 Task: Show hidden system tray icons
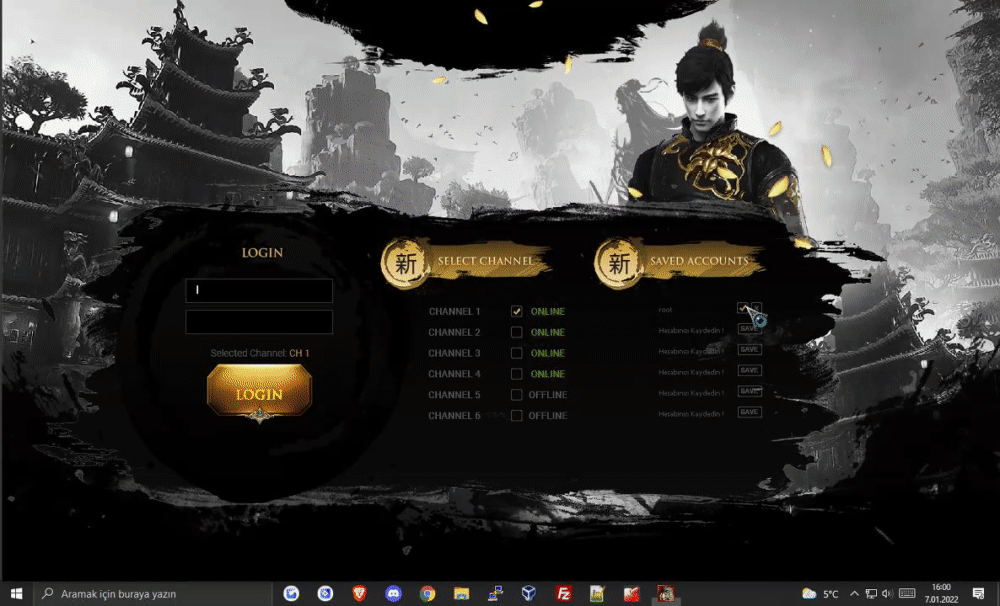pos(855,594)
